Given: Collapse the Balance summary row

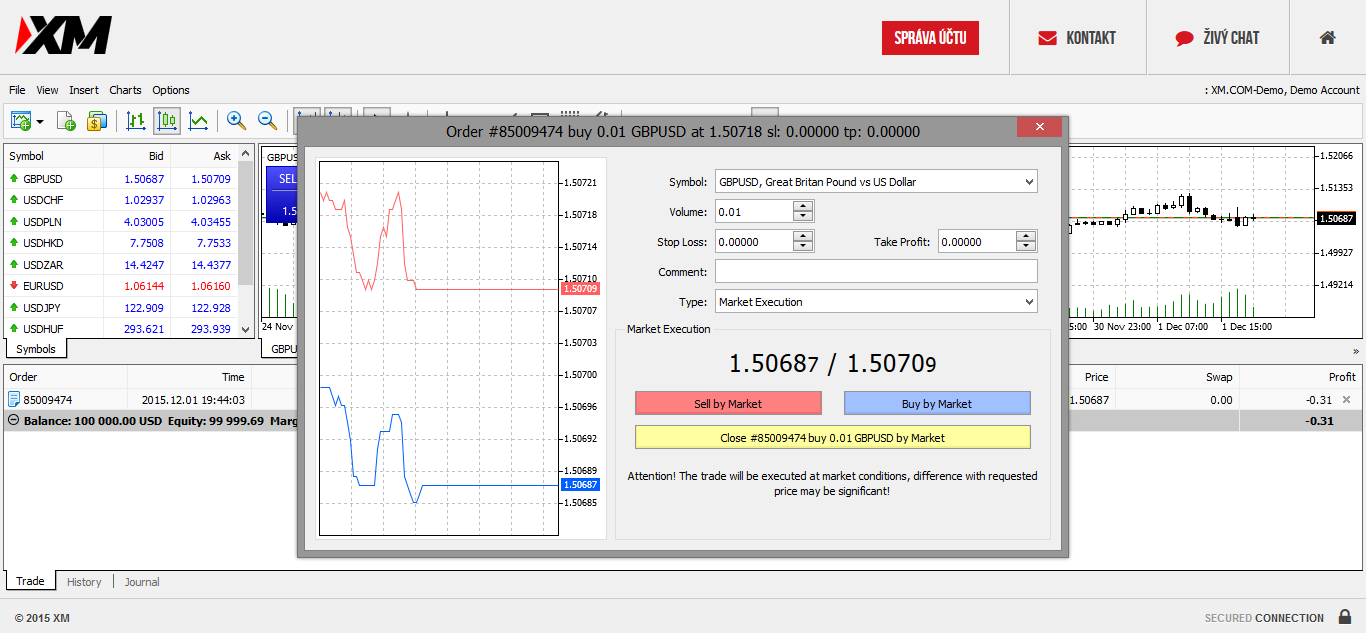Looking at the screenshot, I should (13, 421).
